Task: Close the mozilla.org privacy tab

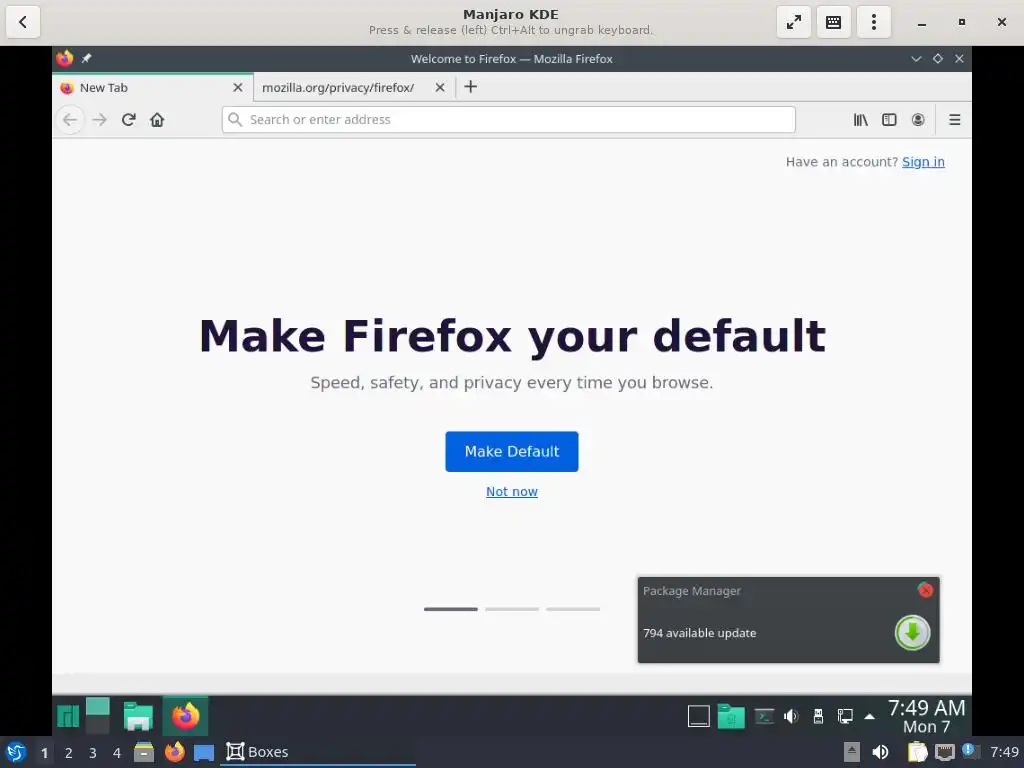Action: point(440,88)
